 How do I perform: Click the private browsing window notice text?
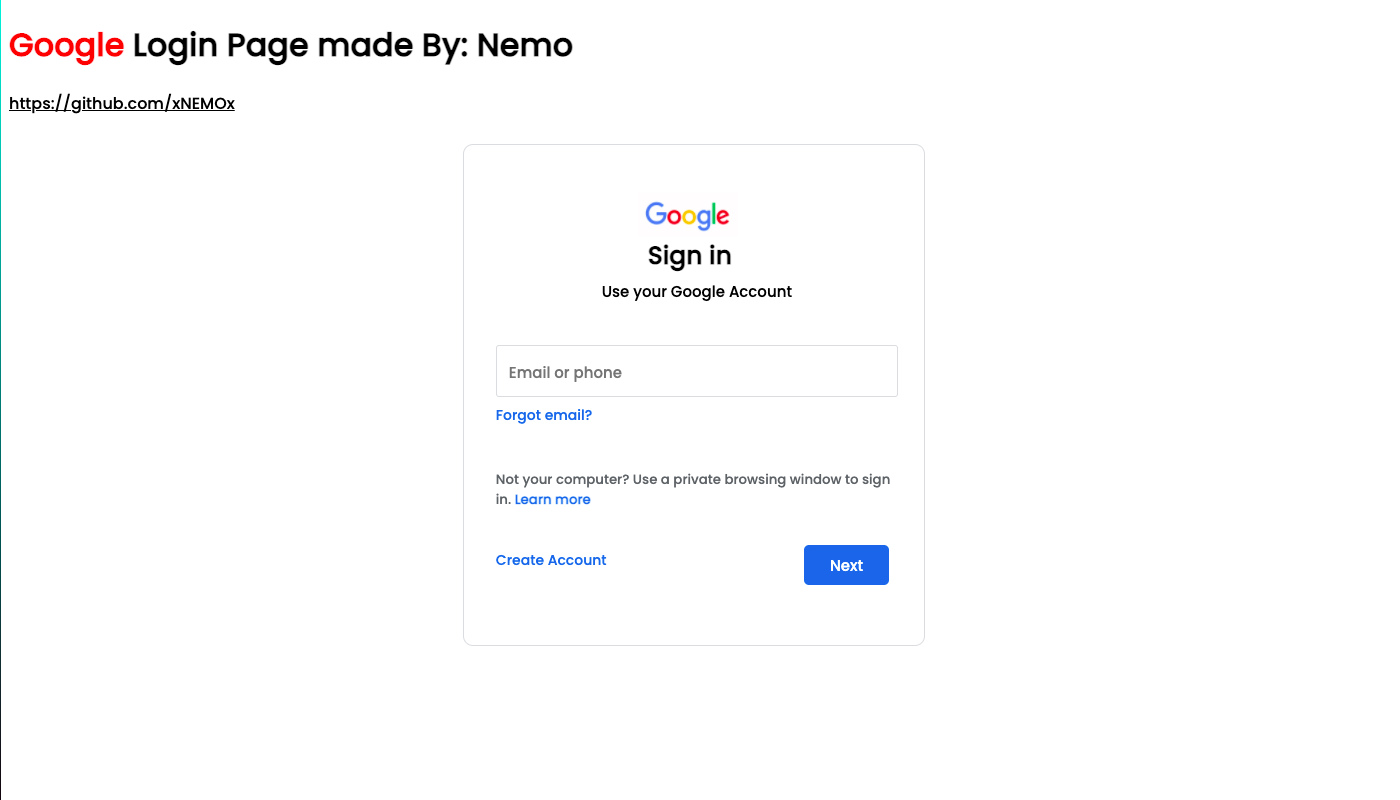(693, 479)
